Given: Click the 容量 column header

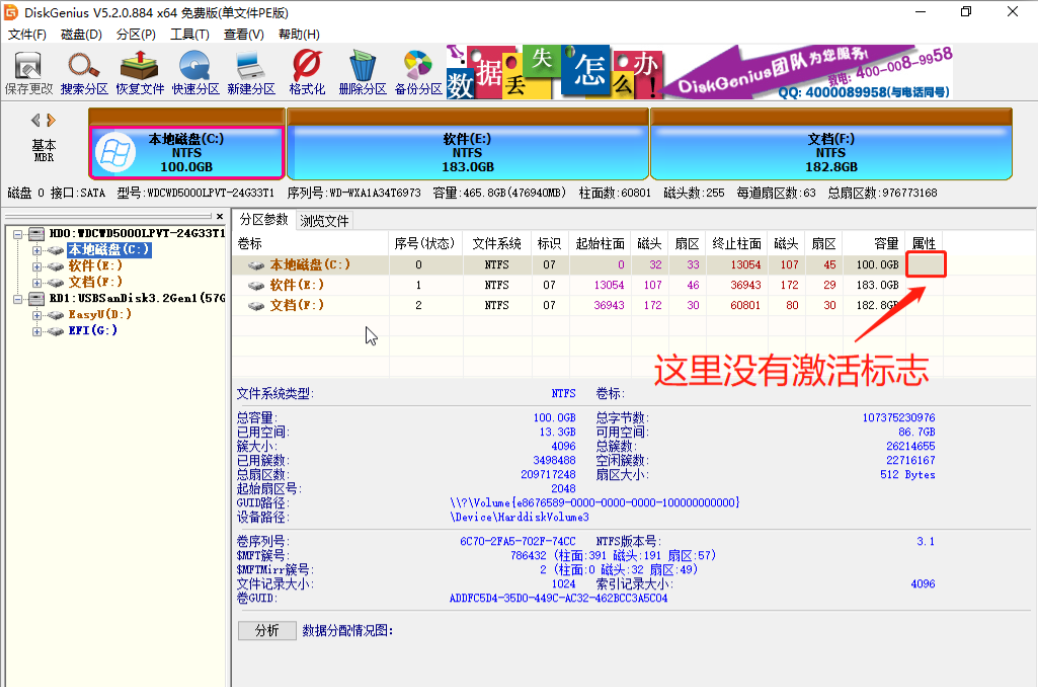Looking at the screenshot, I should pyautogui.click(x=874, y=244).
